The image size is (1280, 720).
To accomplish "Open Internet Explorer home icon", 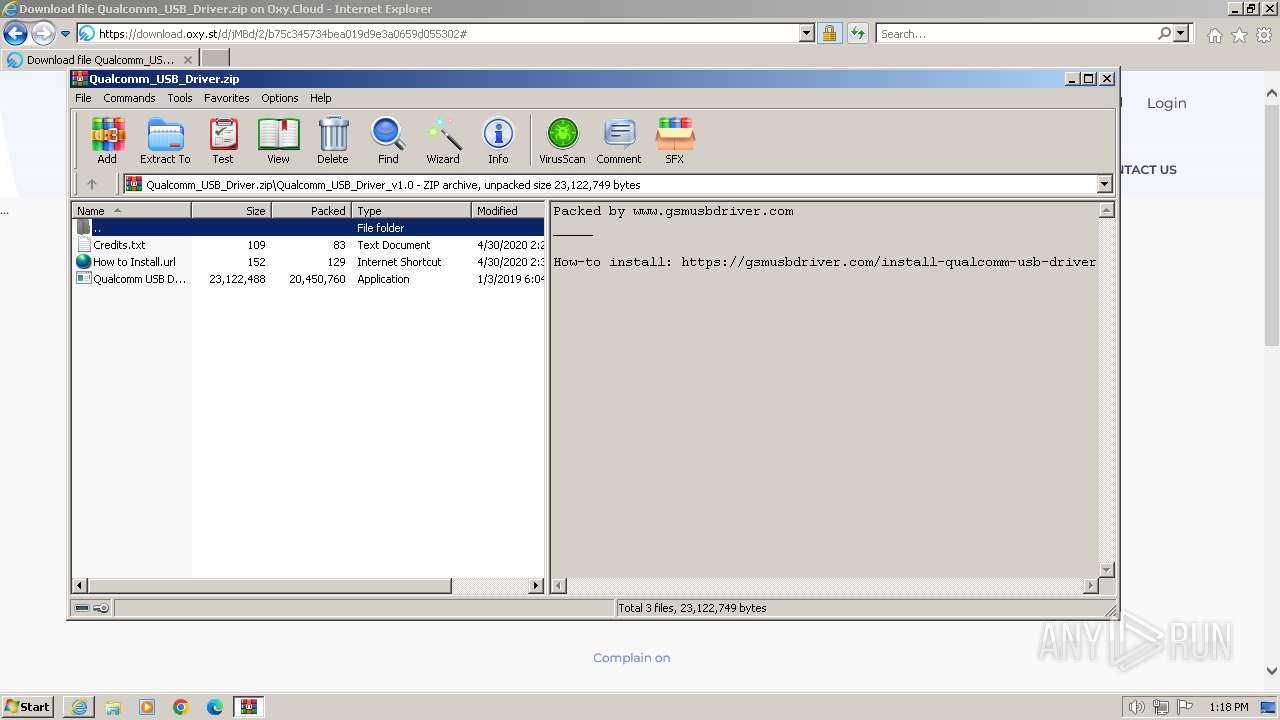I will coord(1214,35).
